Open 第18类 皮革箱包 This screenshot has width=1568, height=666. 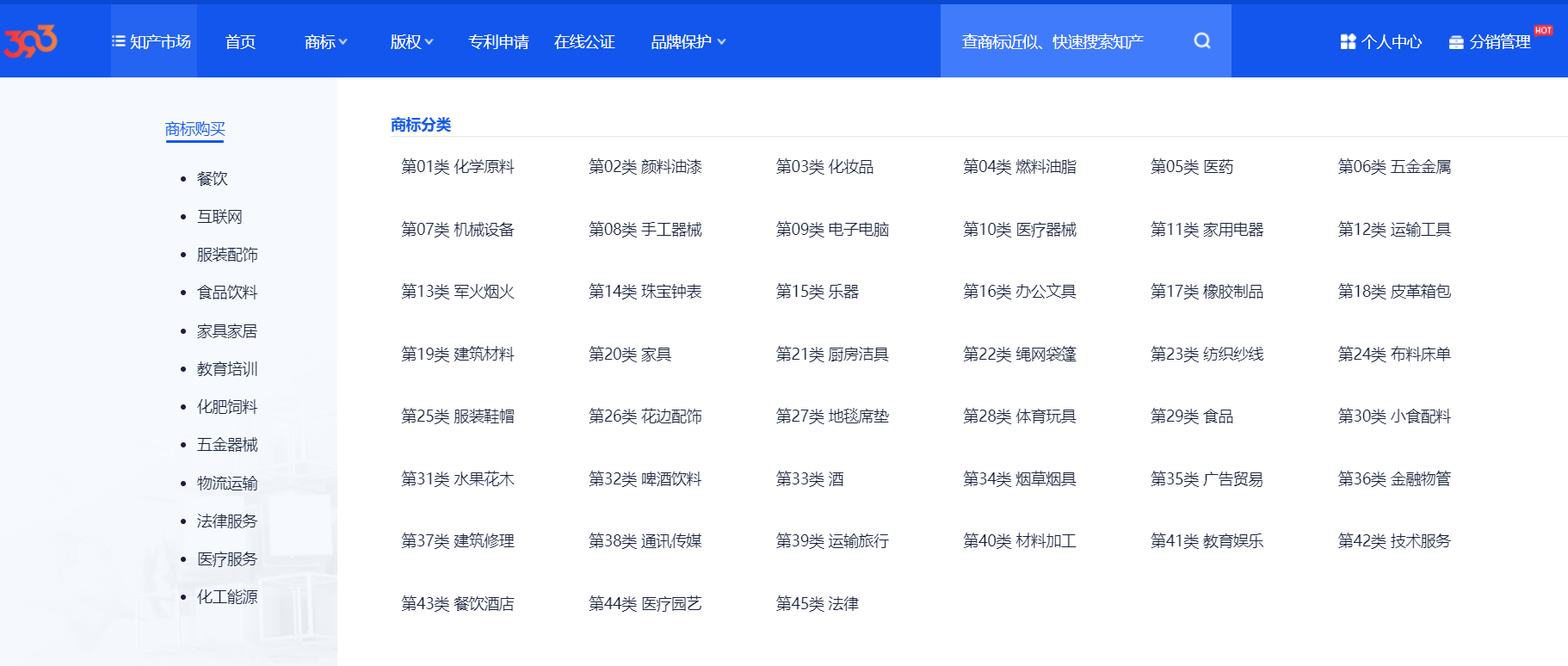1394,292
